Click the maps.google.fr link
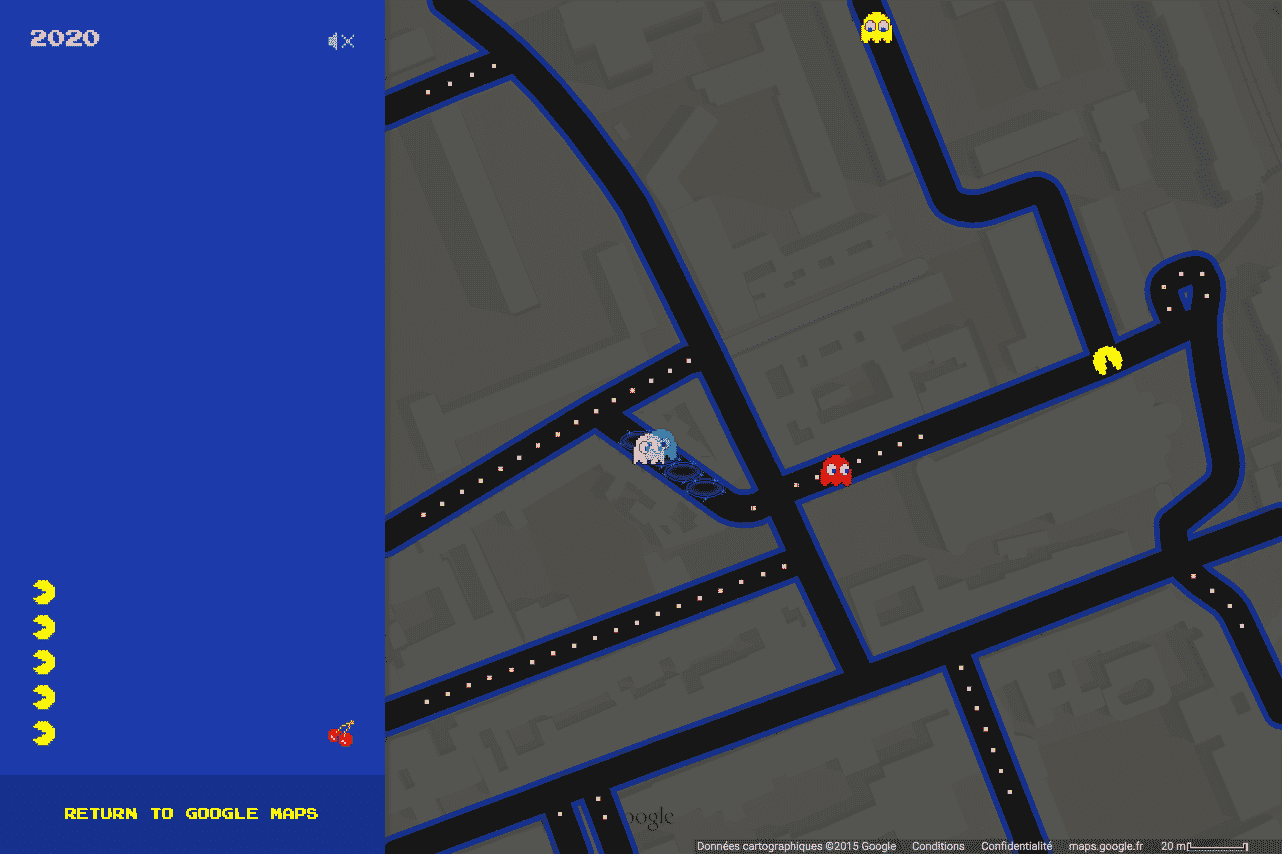The height and width of the screenshot is (854, 1282). [1105, 846]
